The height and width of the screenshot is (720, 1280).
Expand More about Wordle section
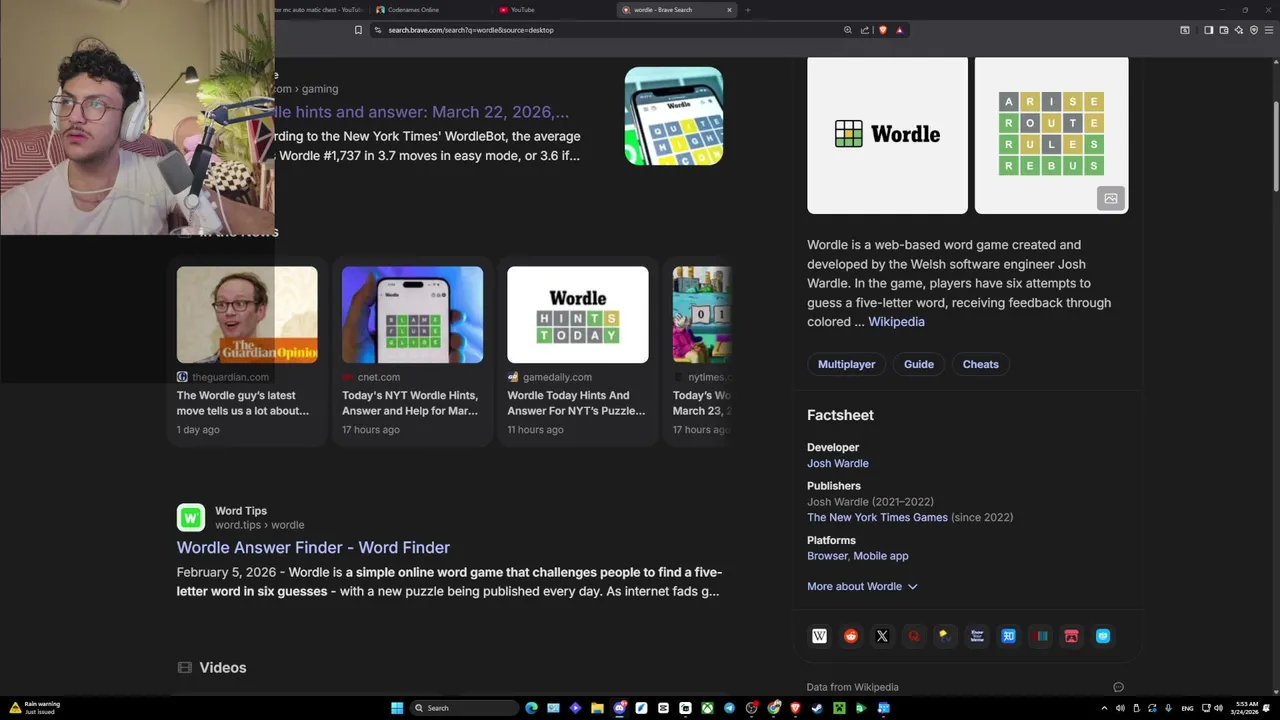click(x=862, y=586)
